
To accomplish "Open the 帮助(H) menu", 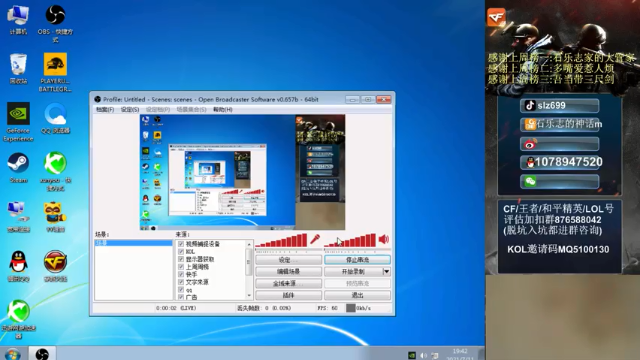I will click(223, 110).
